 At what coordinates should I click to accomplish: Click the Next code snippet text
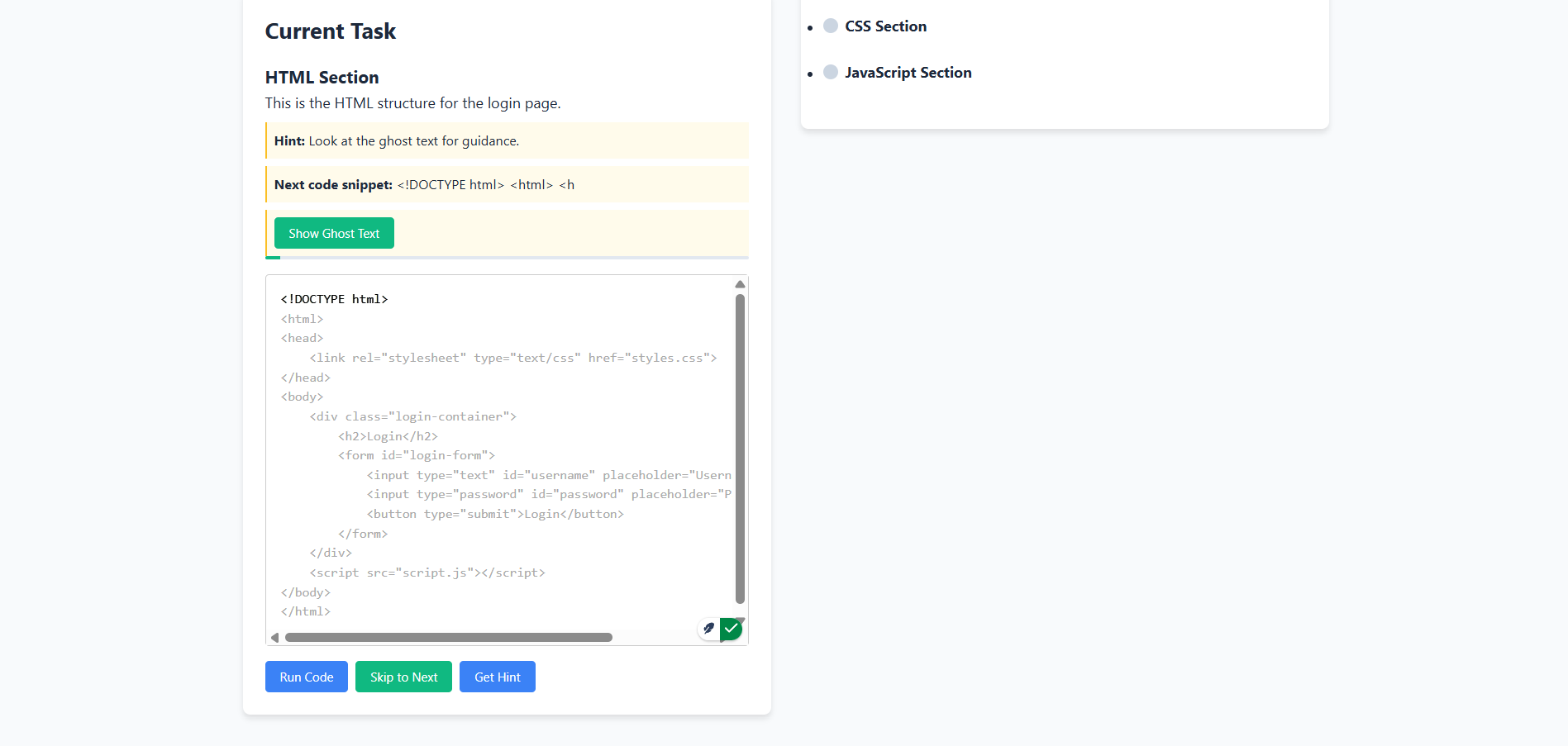[424, 184]
